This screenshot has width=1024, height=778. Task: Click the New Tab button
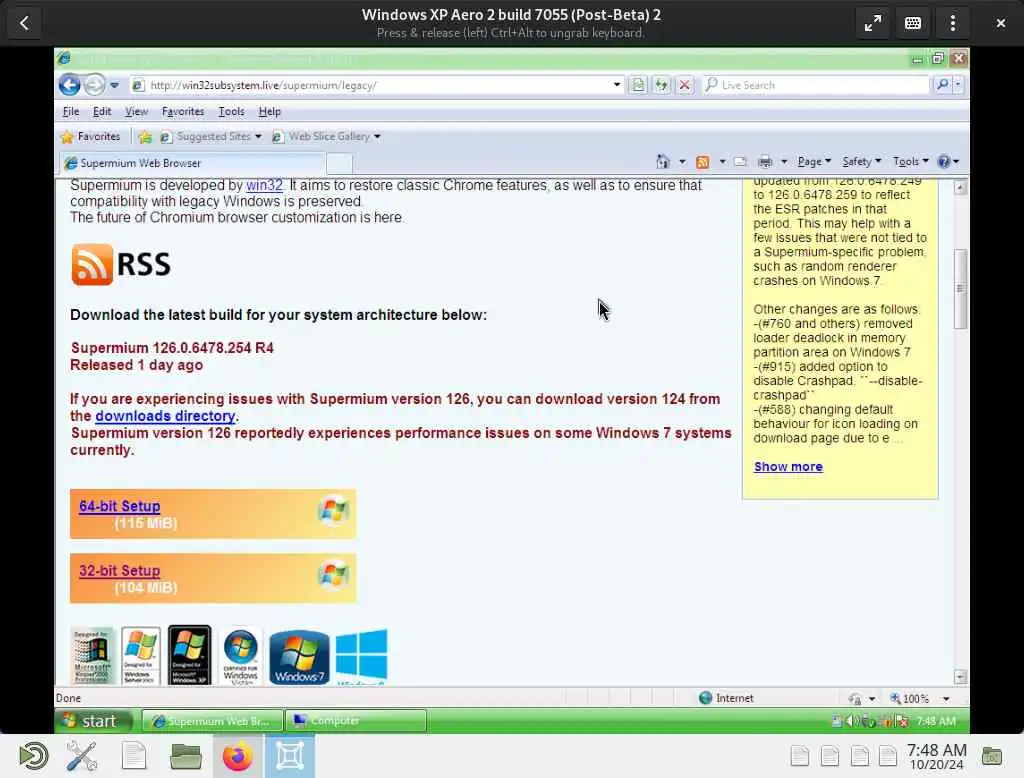[339, 163]
